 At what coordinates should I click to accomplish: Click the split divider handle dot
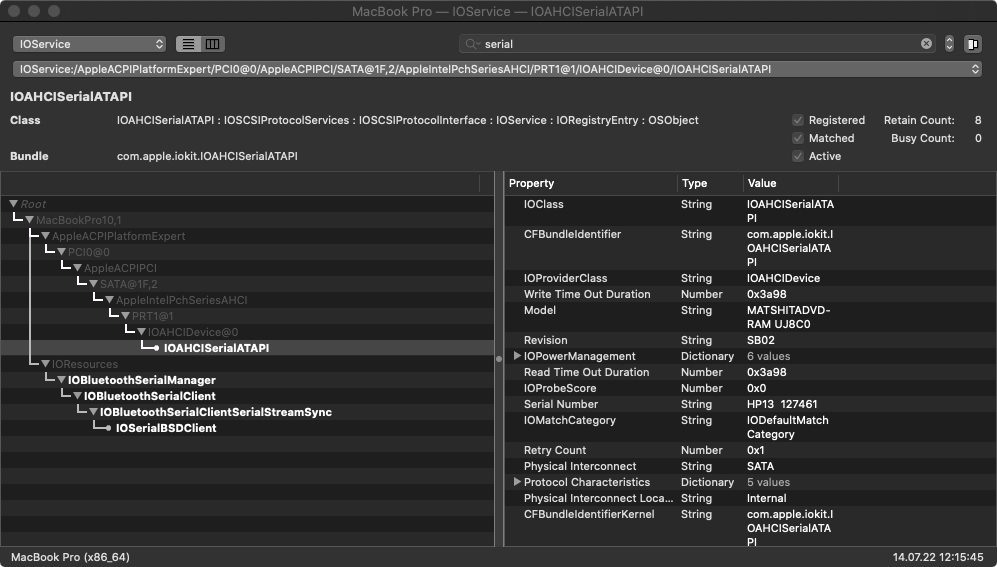[x=499, y=359]
